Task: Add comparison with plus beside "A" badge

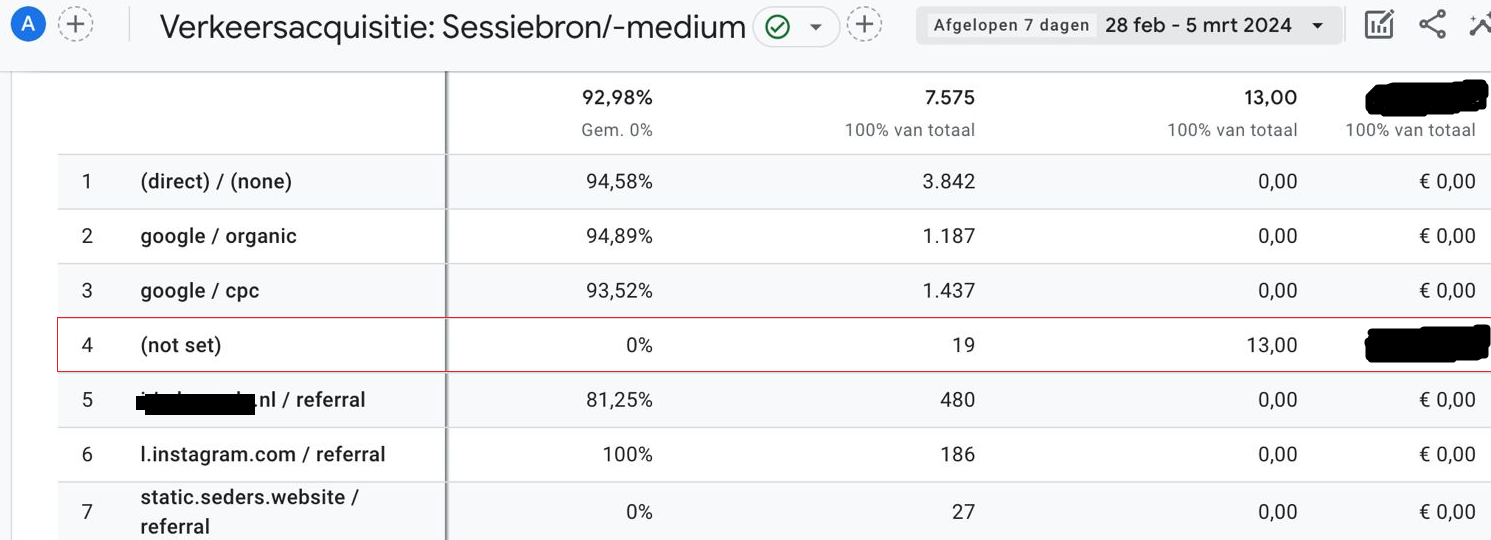Action: coord(75,25)
